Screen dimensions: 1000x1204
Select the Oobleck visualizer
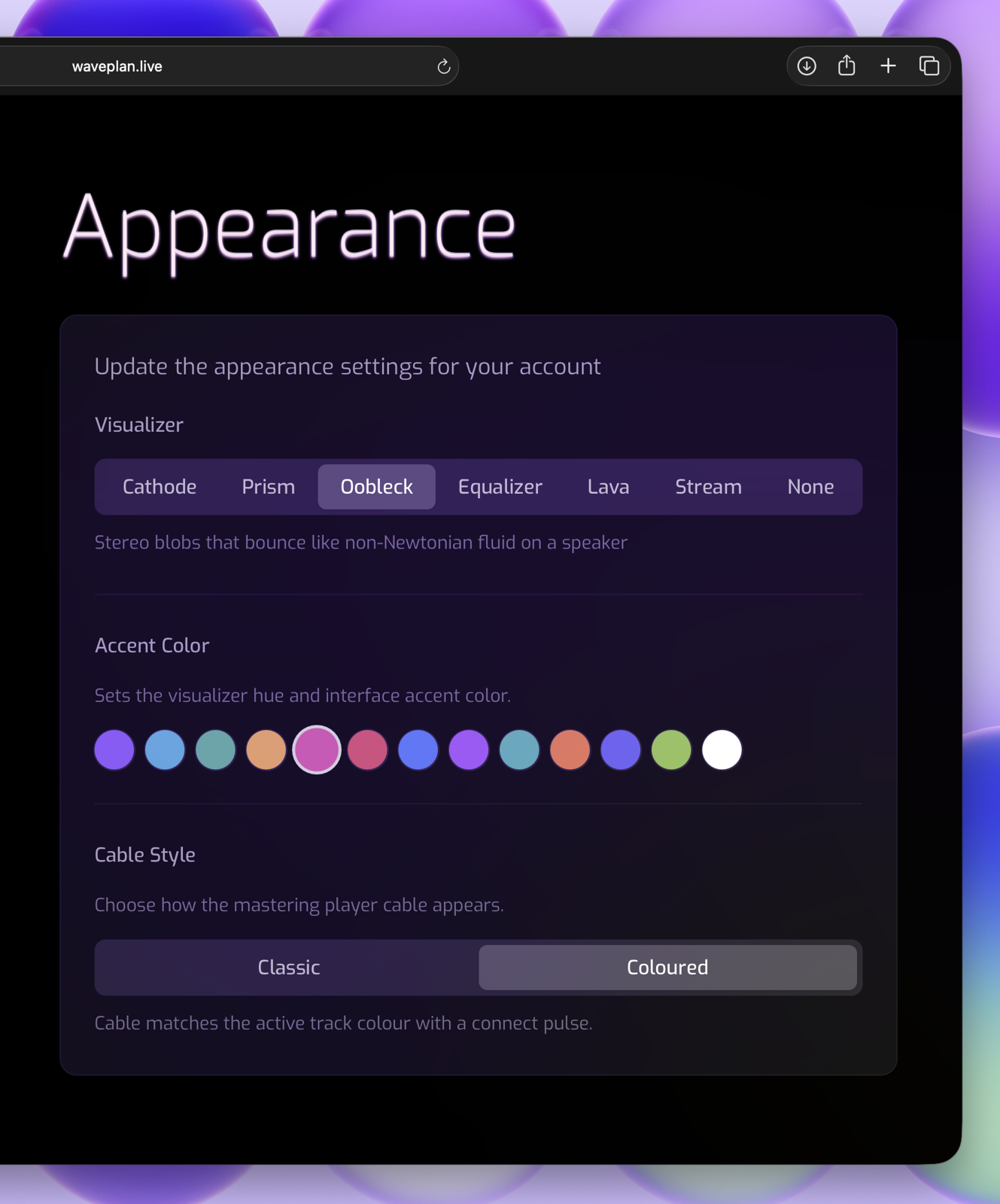click(376, 487)
